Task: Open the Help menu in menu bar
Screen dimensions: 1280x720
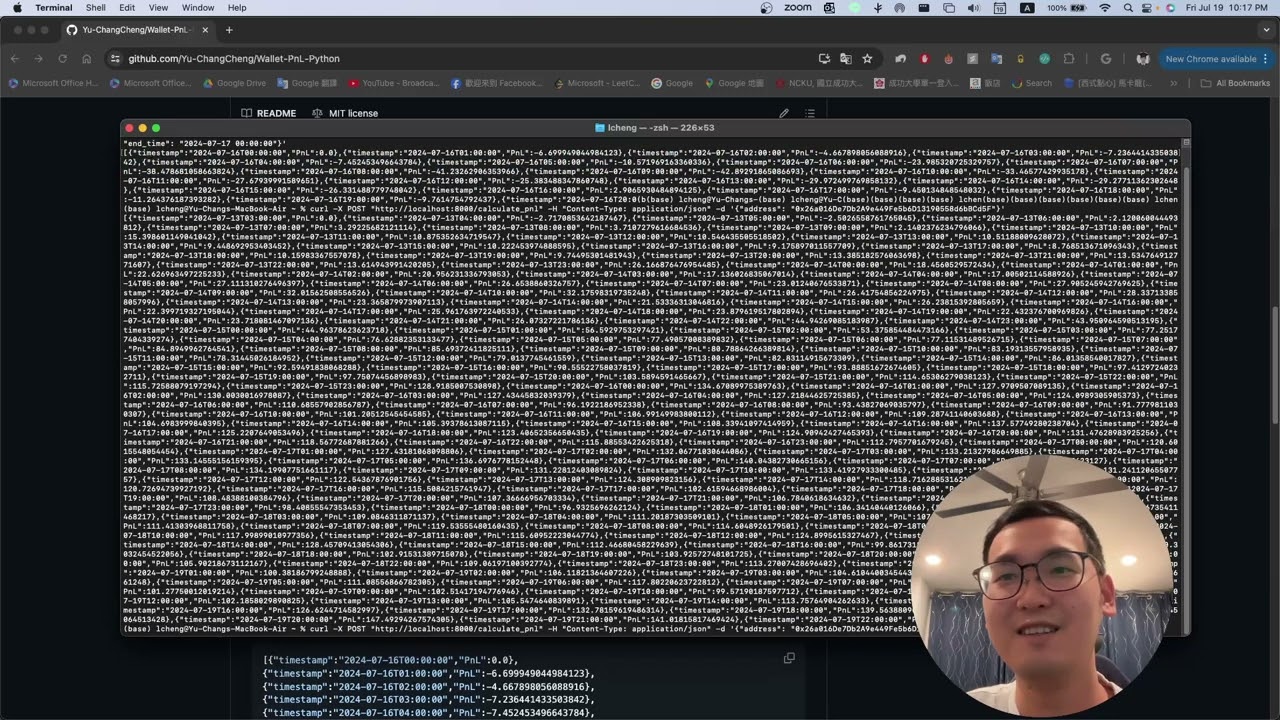Action: pos(237,8)
